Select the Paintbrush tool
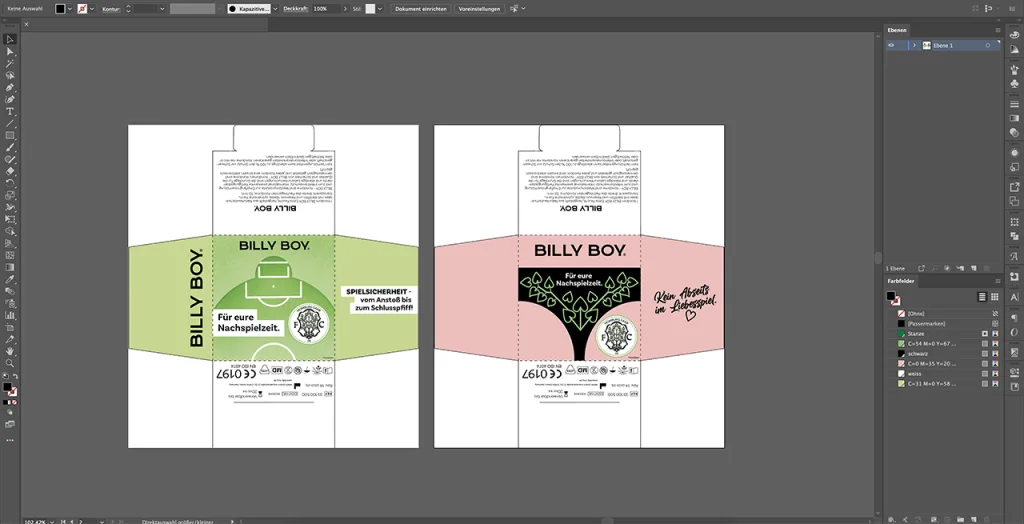Viewport: 1024px width, 524px height. tap(10, 148)
